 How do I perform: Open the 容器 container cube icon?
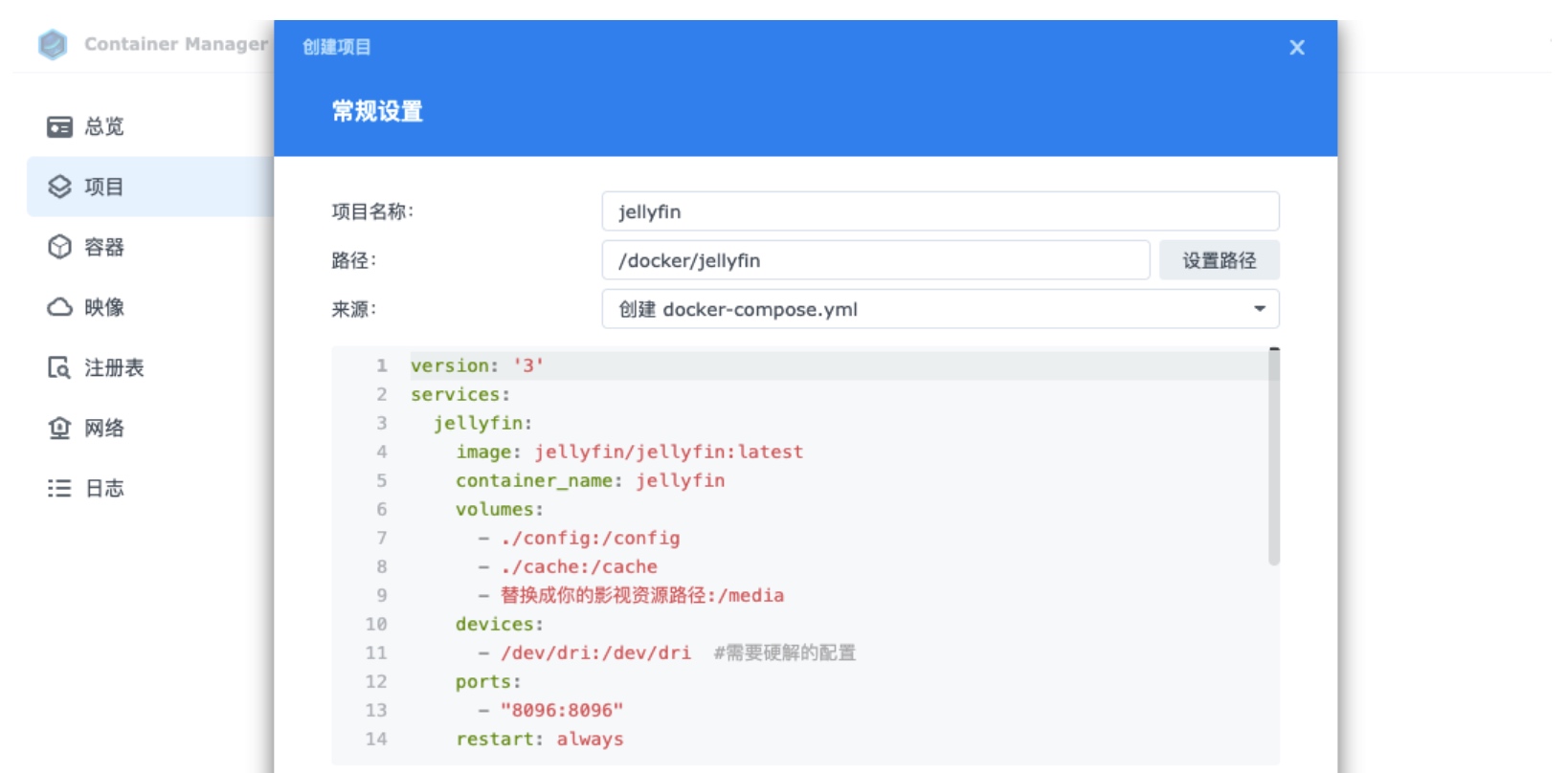click(x=59, y=247)
